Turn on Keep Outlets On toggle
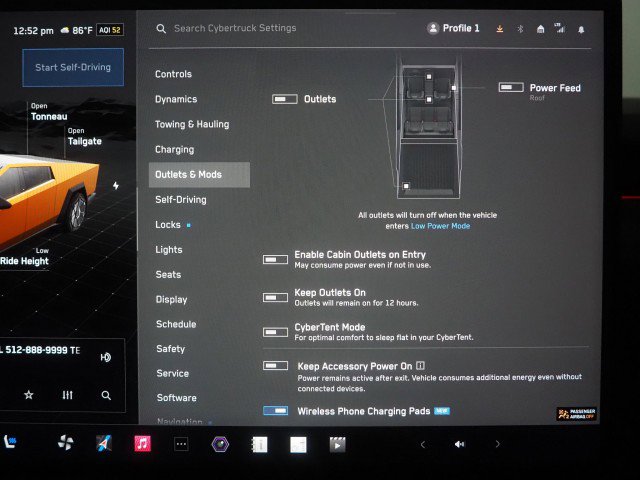The width and height of the screenshot is (640, 480). coord(275,298)
